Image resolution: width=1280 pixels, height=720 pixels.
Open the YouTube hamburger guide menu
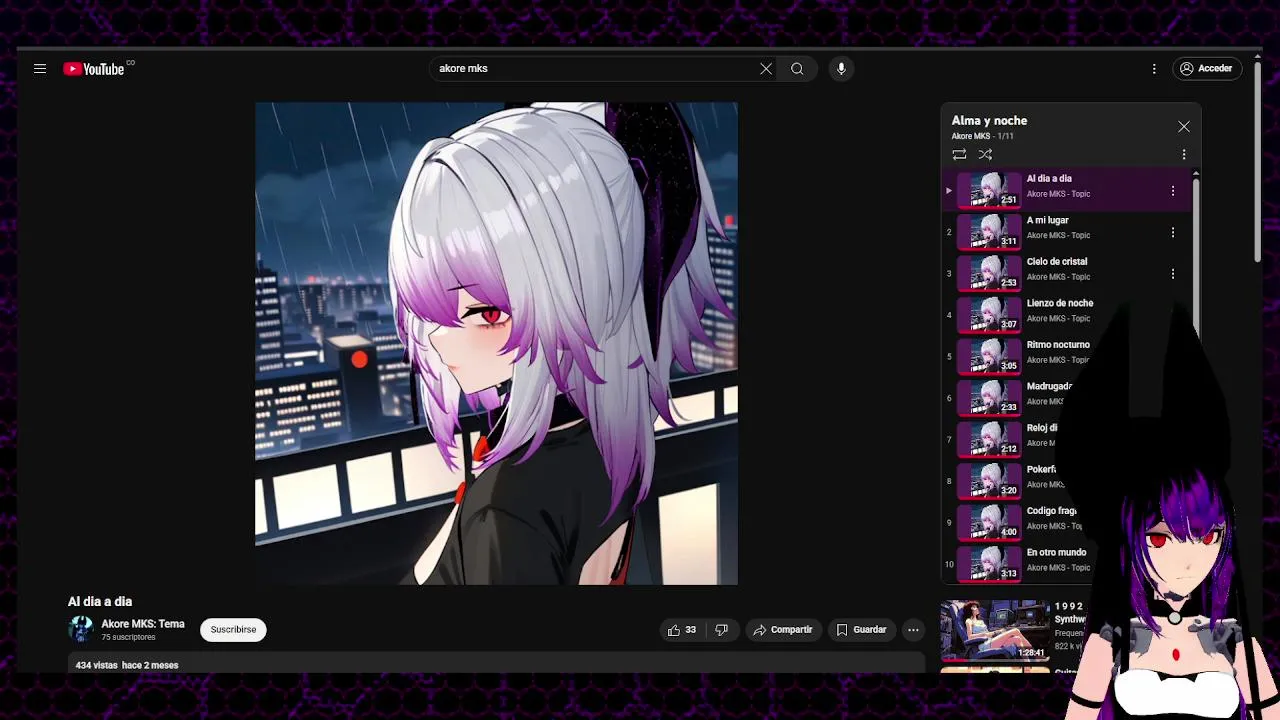(x=40, y=69)
